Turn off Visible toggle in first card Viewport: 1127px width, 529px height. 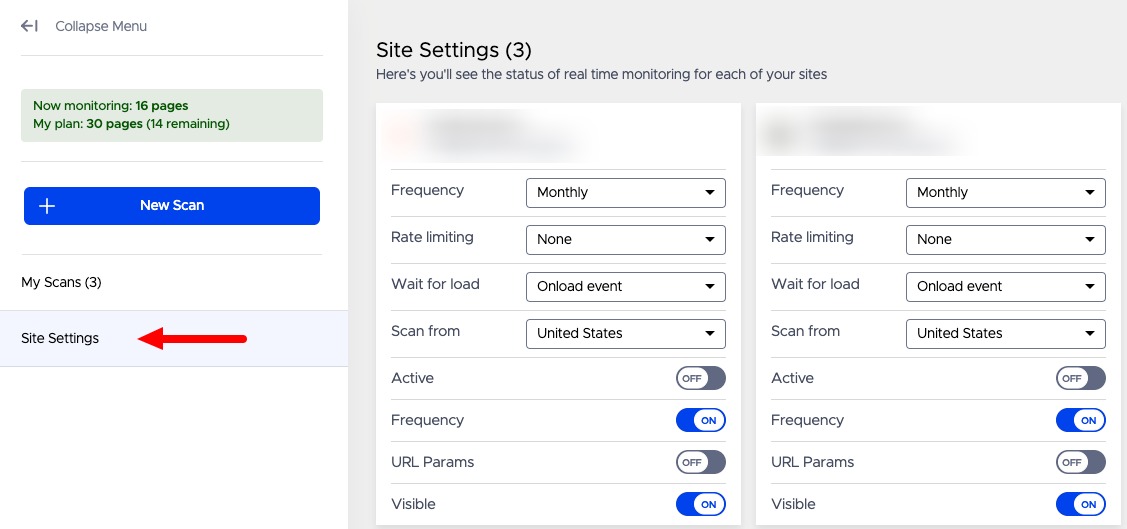tap(700, 504)
